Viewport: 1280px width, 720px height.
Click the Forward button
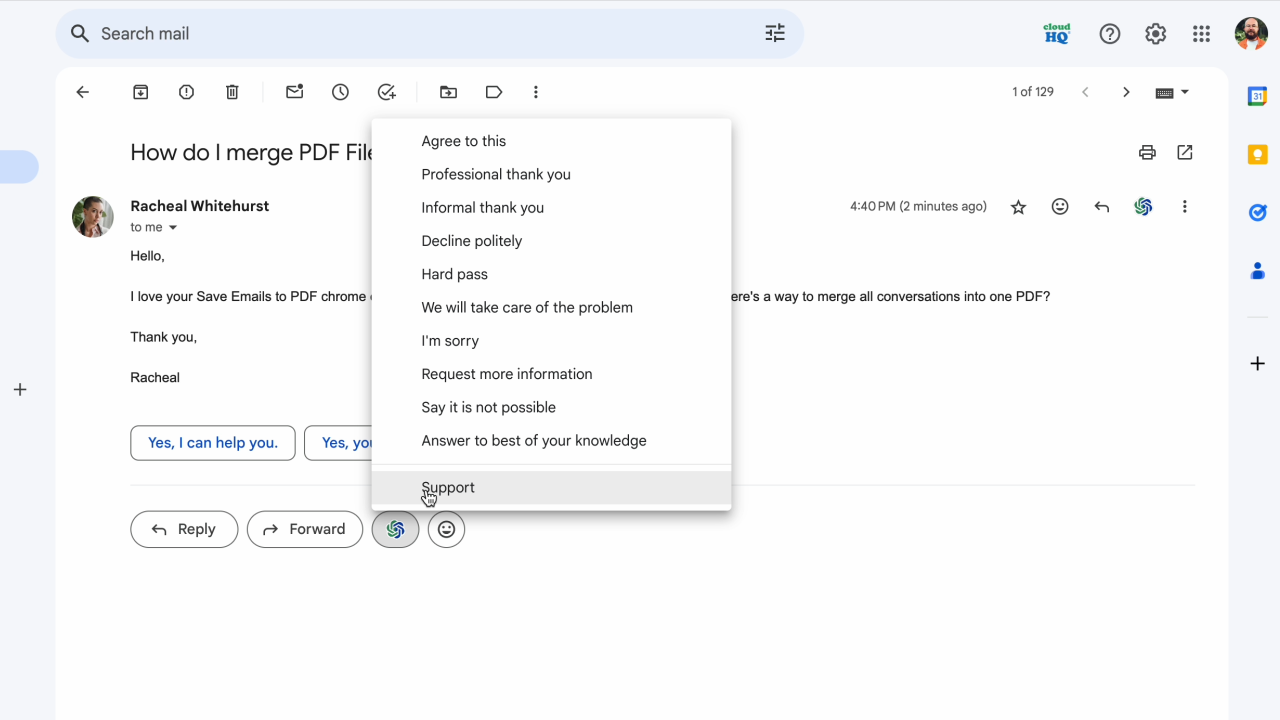coord(304,529)
